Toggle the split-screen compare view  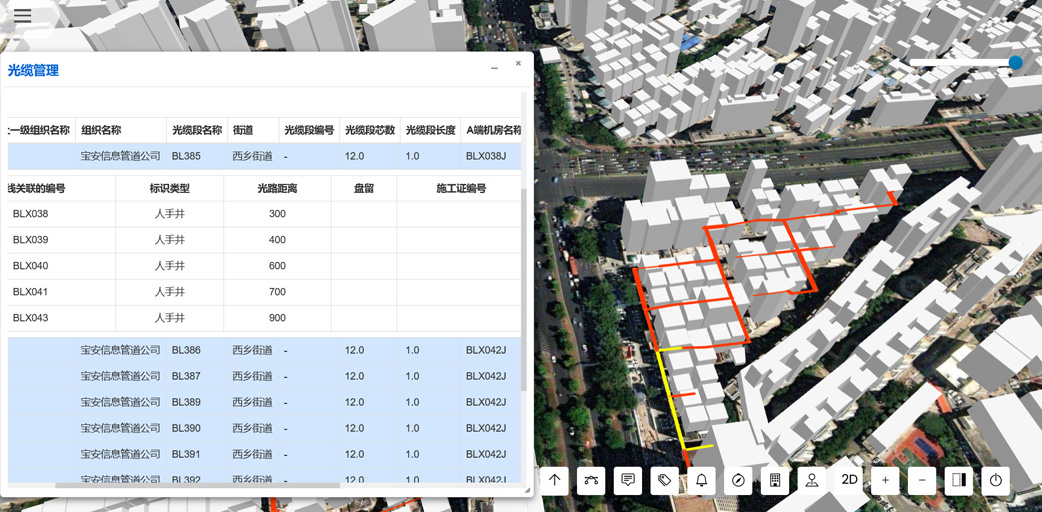(x=958, y=480)
